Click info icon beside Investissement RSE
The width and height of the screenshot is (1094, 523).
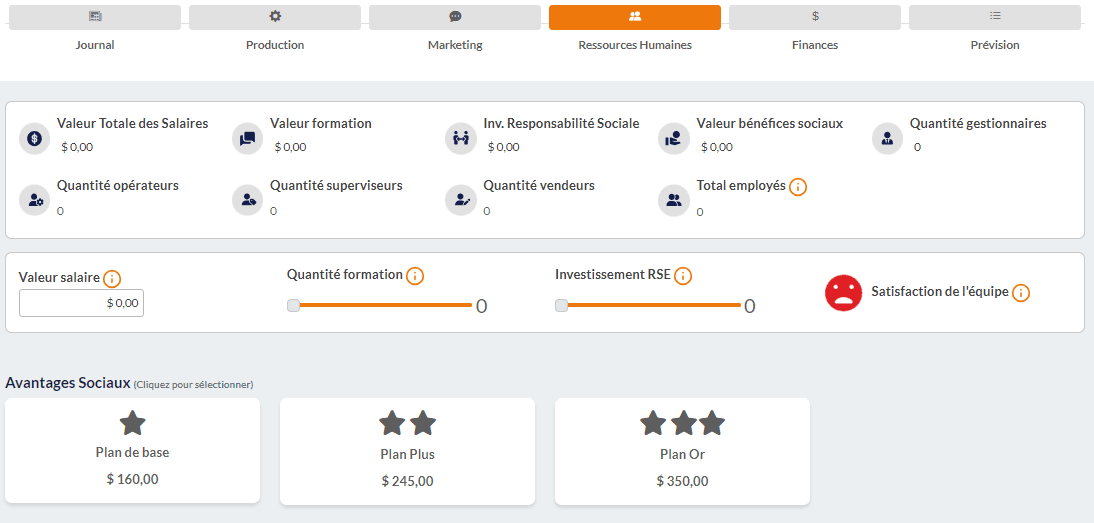683,276
